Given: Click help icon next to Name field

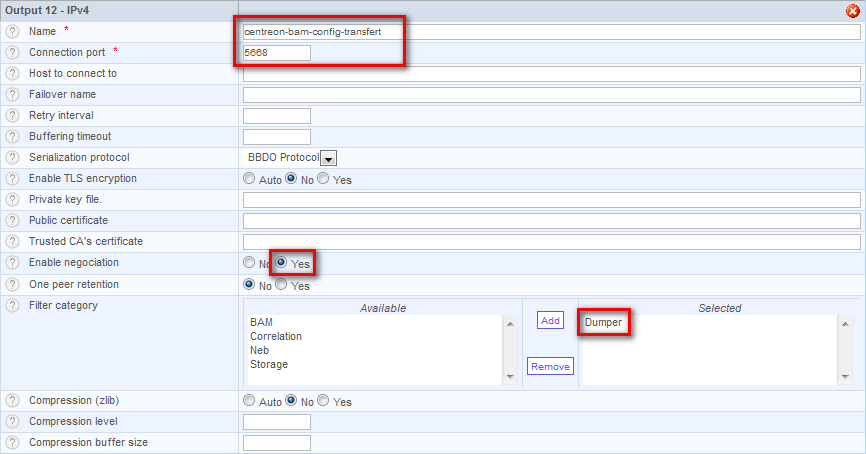Looking at the screenshot, I should click(13, 32).
